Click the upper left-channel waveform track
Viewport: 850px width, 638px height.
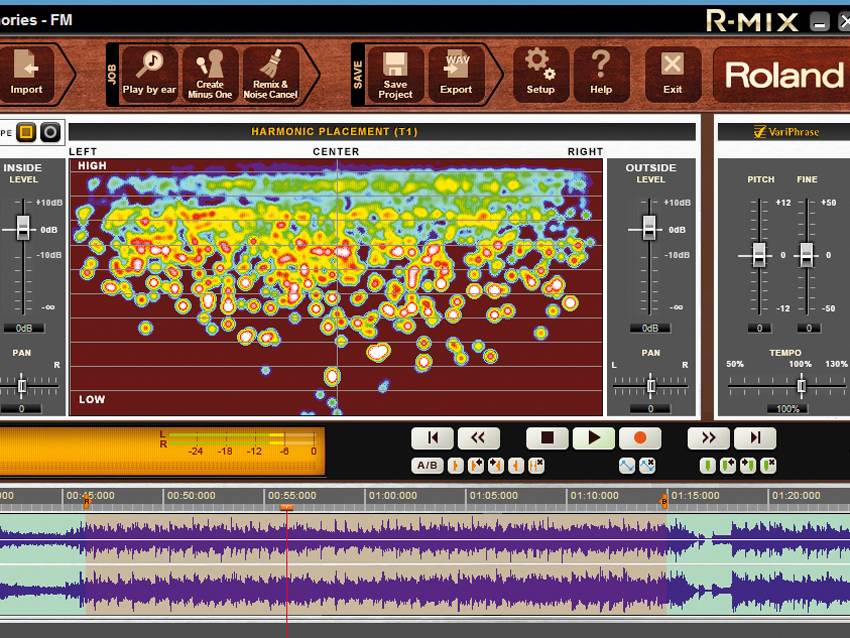[425, 539]
